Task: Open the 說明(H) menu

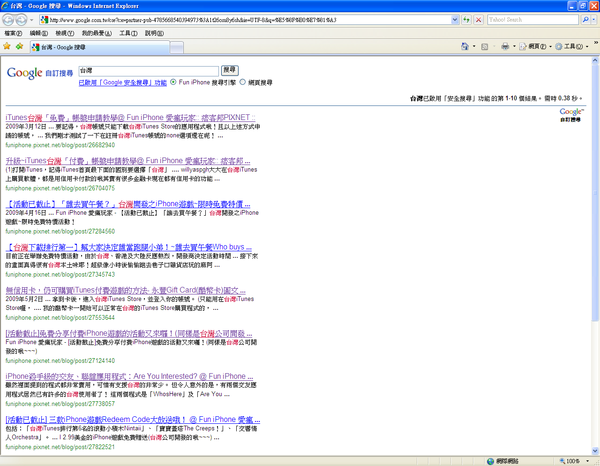Action: [154, 33]
